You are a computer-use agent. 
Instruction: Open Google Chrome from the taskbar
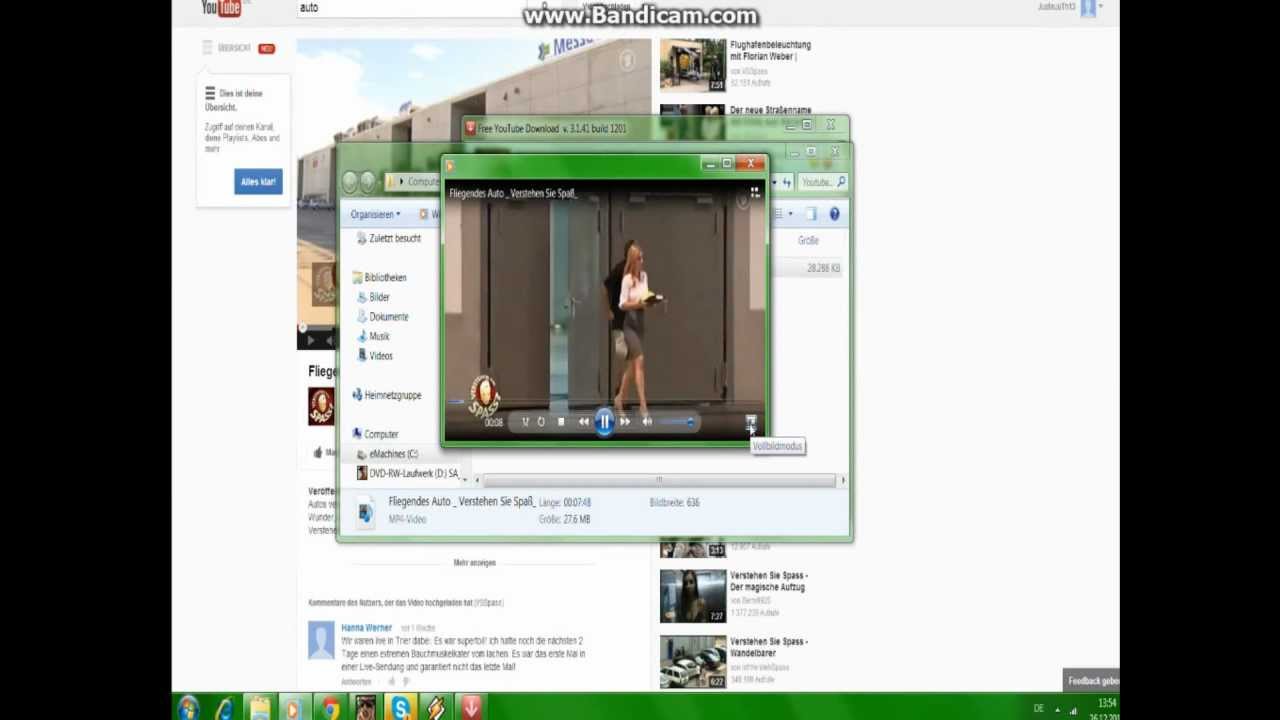click(329, 708)
